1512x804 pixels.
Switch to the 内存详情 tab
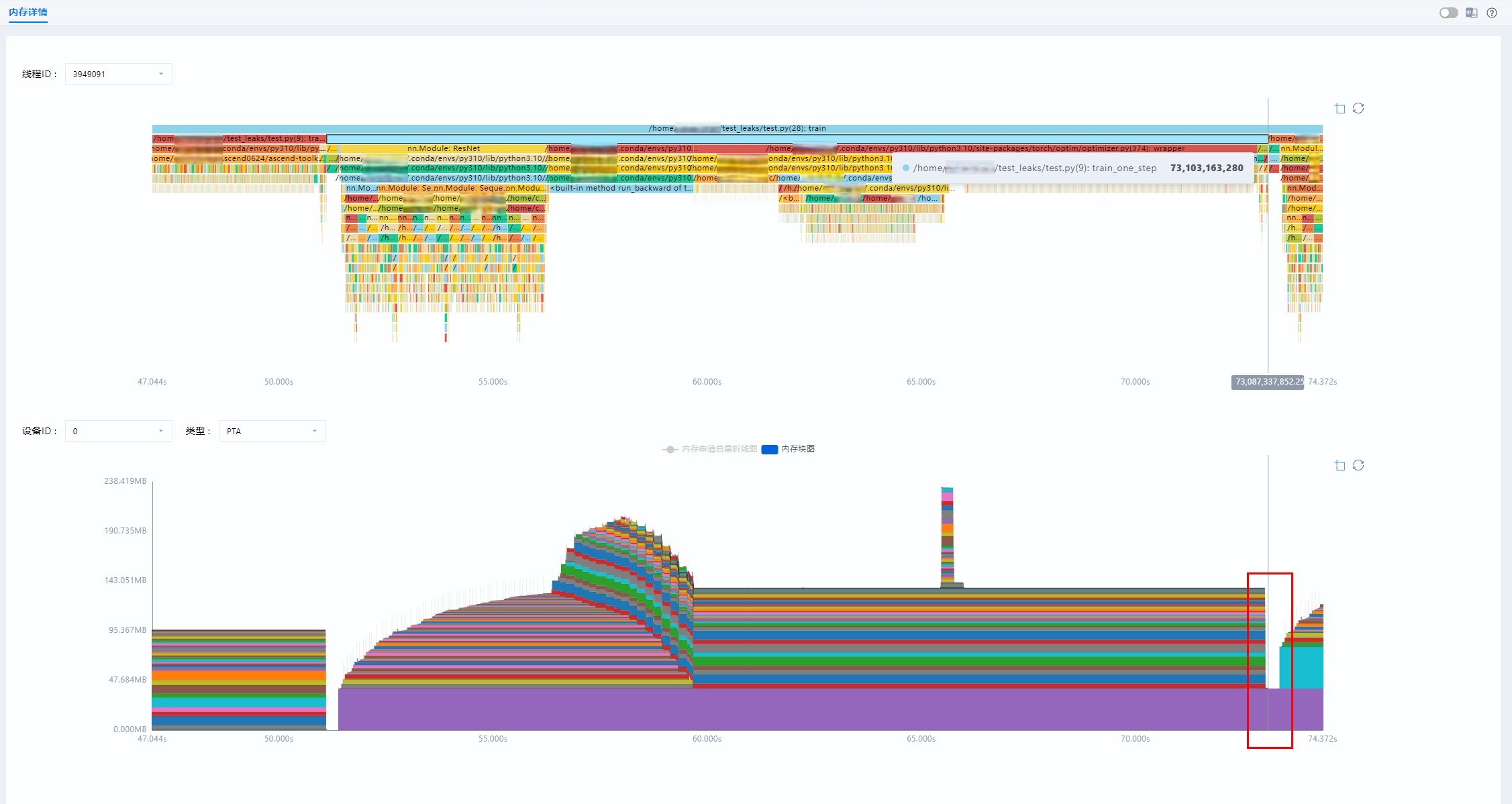[x=28, y=12]
